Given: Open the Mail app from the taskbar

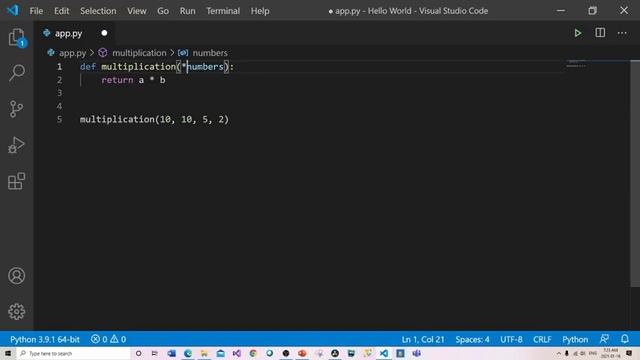Looking at the screenshot, I should click(x=220, y=353).
